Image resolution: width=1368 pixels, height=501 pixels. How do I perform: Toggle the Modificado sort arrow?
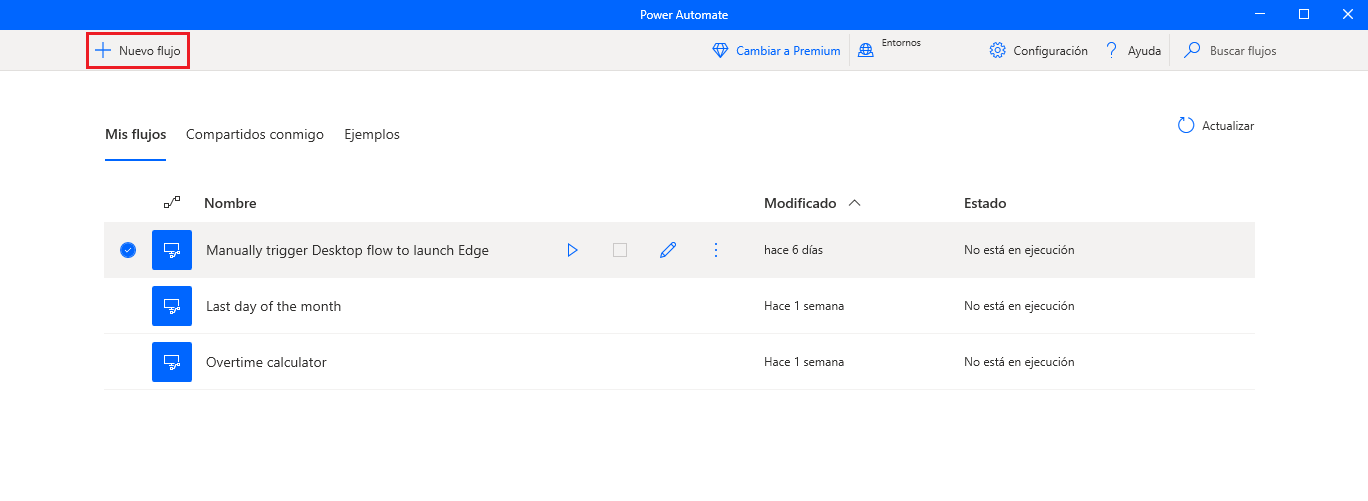point(854,203)
